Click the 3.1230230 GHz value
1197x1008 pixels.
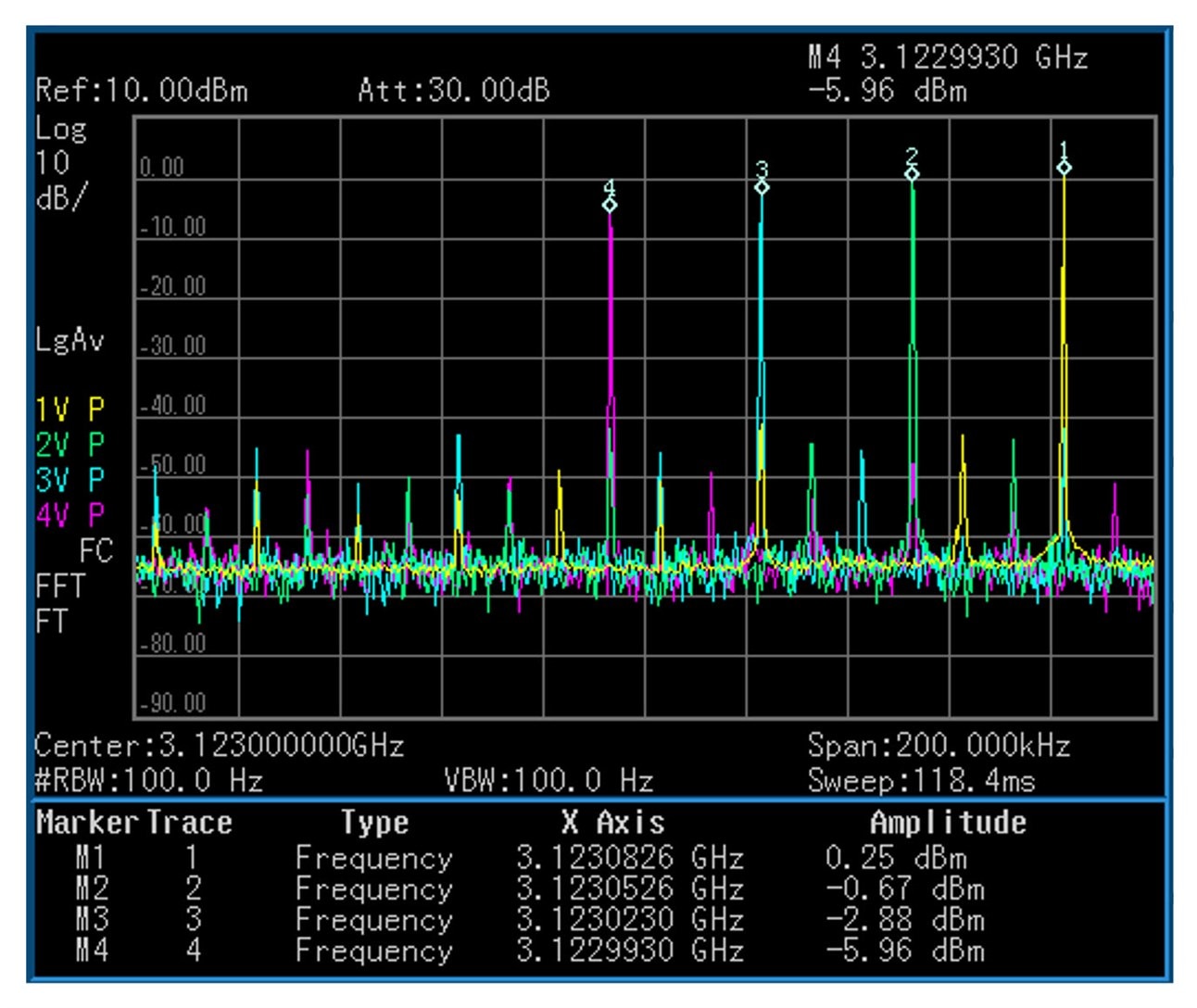pos(630,920)
